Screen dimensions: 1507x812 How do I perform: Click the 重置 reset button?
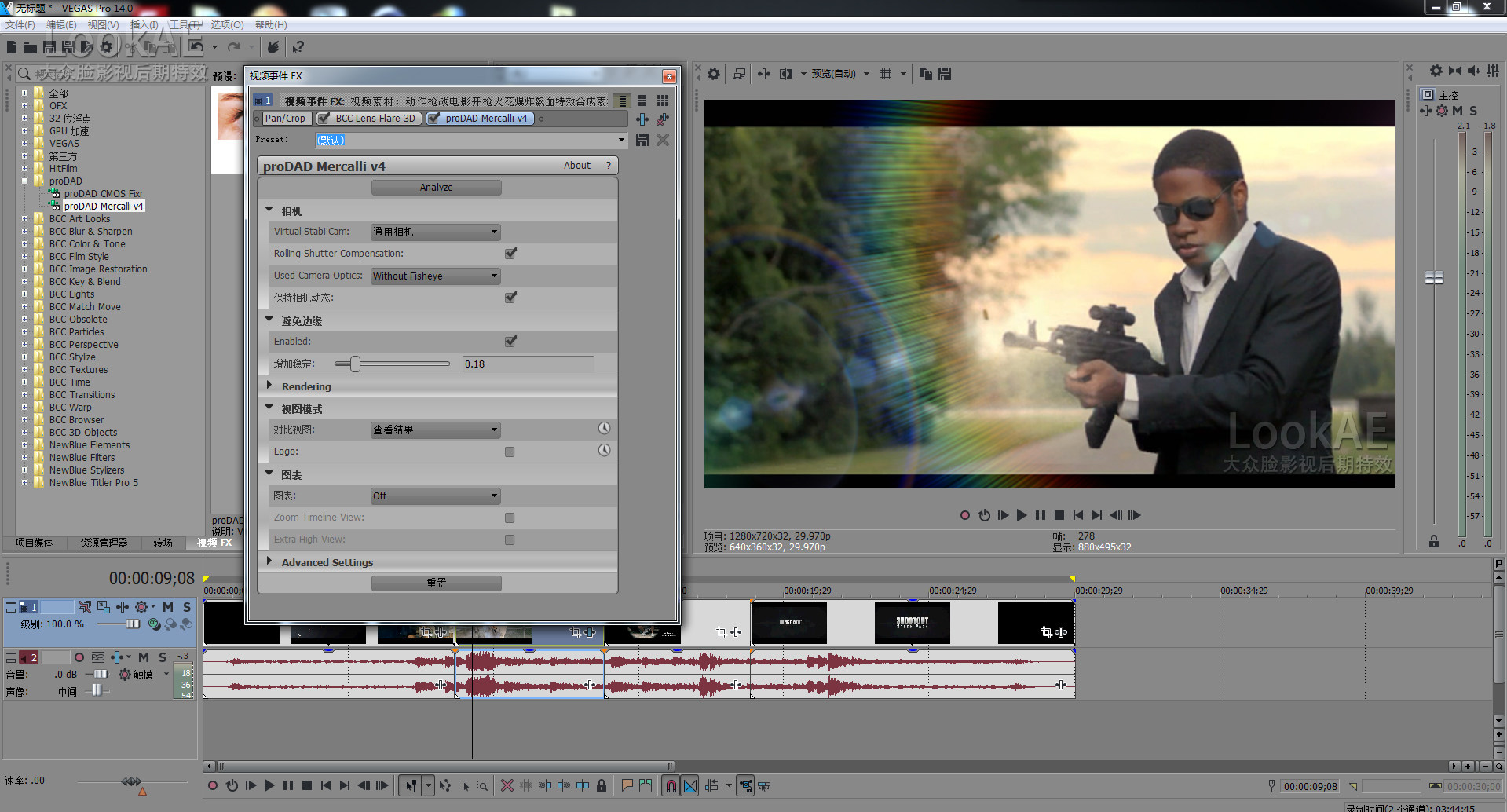pos(436,583)
